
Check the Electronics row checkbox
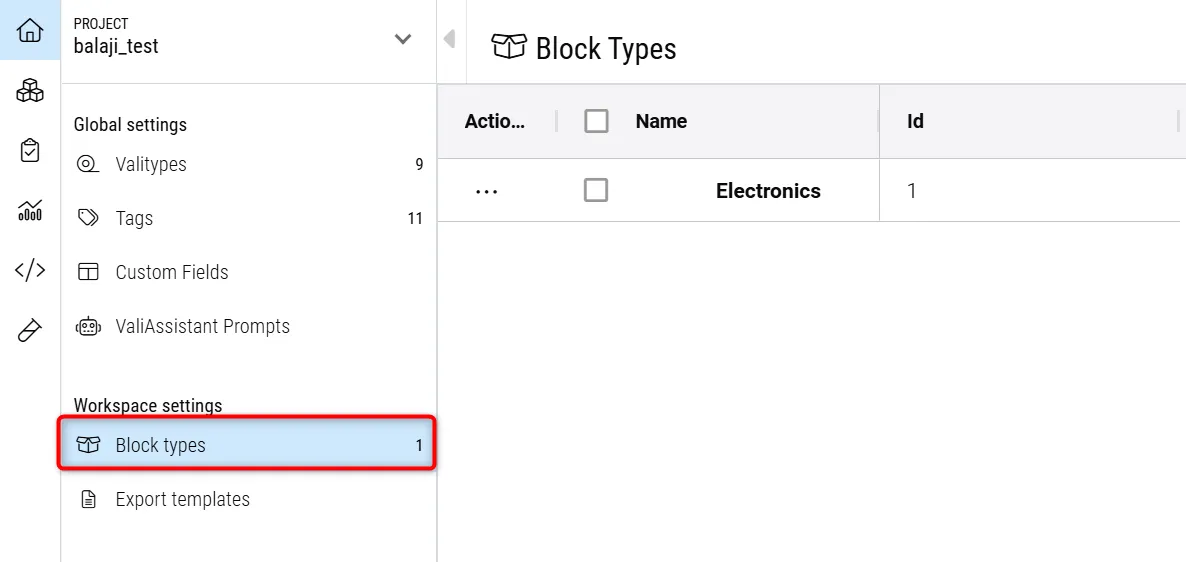tap(596, 190)
